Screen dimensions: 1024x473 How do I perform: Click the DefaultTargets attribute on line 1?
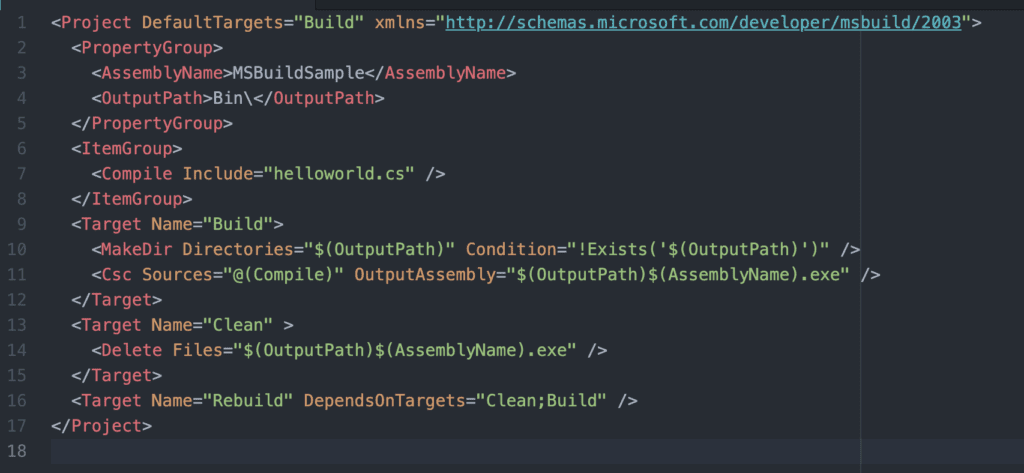[x=212, y=23]
